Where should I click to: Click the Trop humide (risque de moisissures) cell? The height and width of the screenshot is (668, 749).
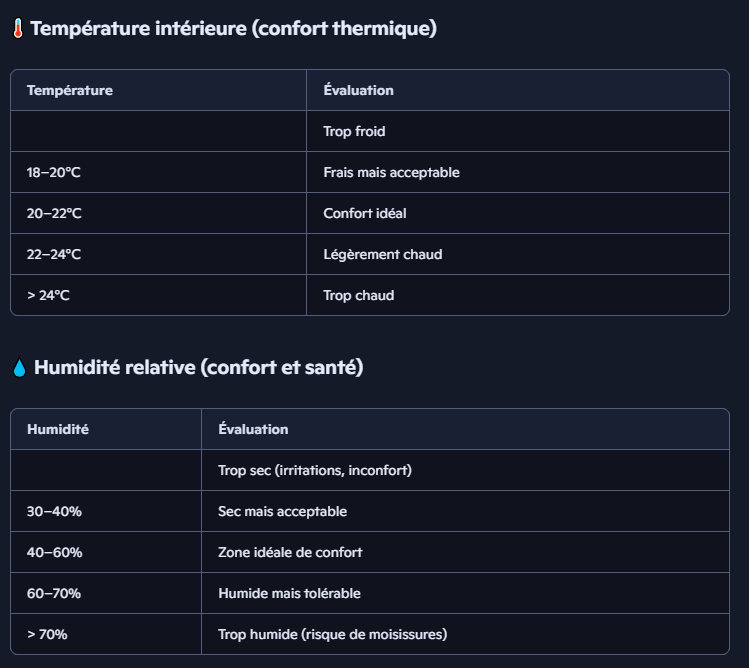pos(332,634)
